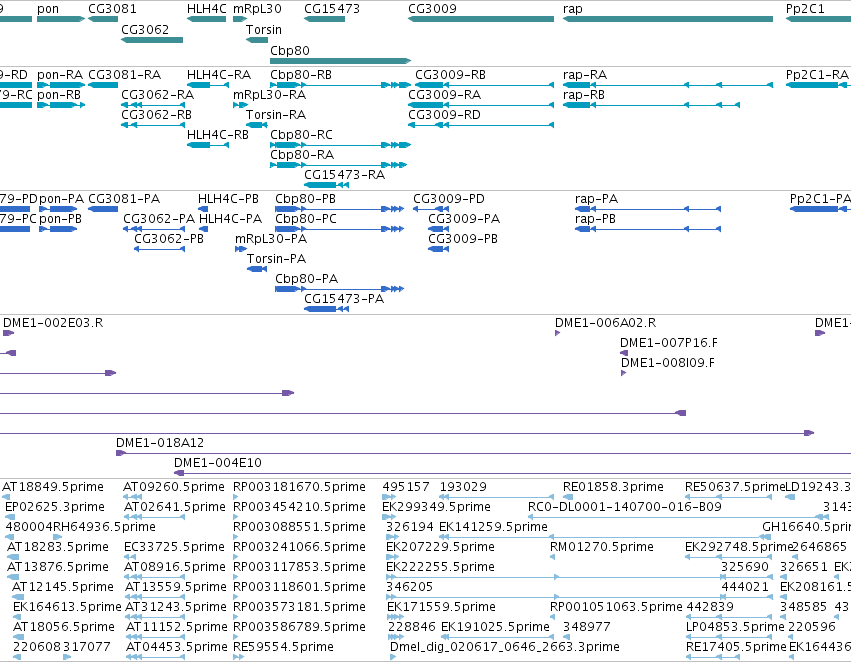Select transcript CG3009-RD

click(x=444, y=115)
